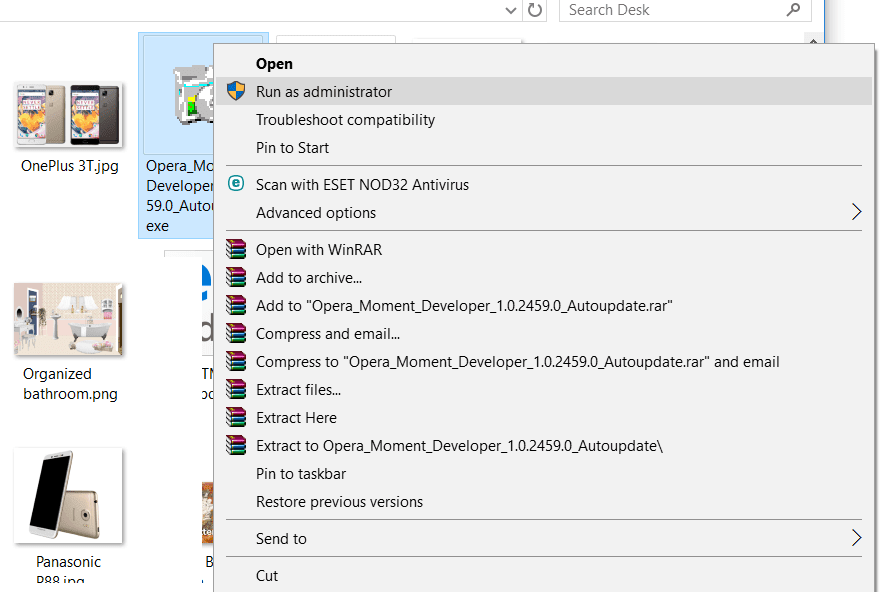Click the magnifier icon in Search Desk box
Viewport: 880px width, 592px height.
(793, 10)
